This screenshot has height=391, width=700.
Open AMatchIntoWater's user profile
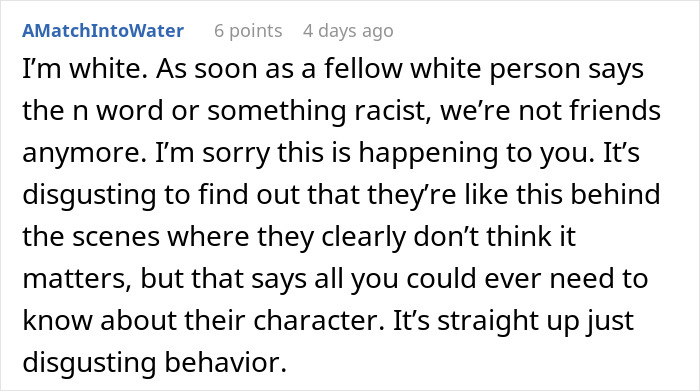103,31
